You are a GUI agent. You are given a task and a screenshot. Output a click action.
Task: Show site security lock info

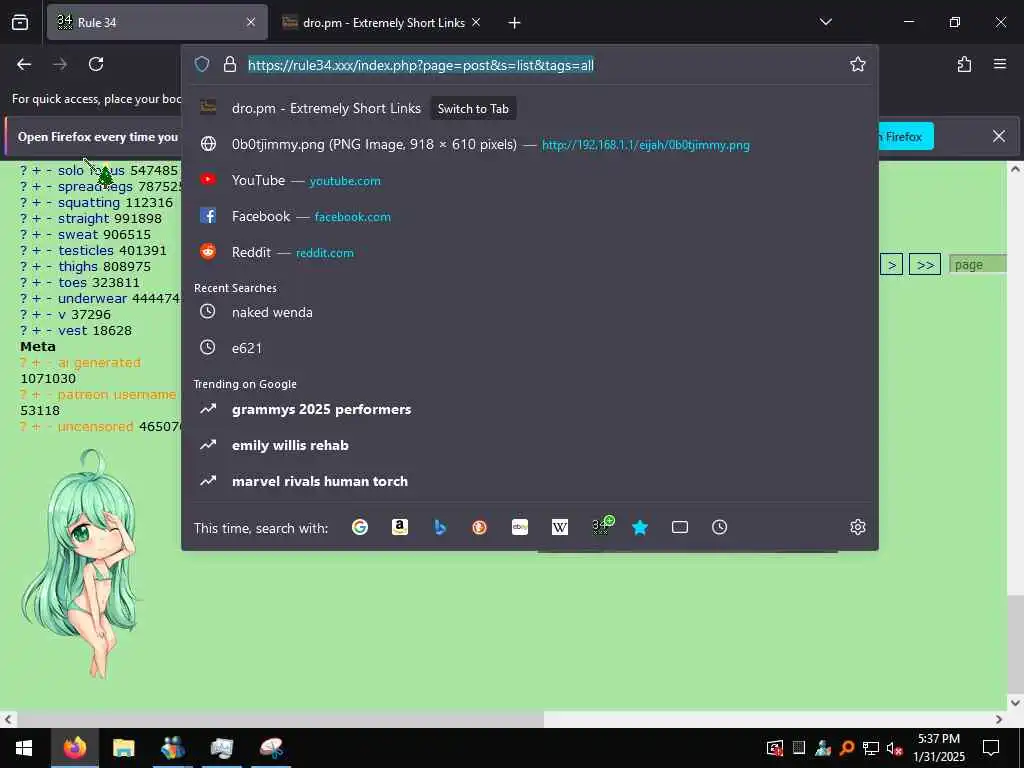[230, 64]
